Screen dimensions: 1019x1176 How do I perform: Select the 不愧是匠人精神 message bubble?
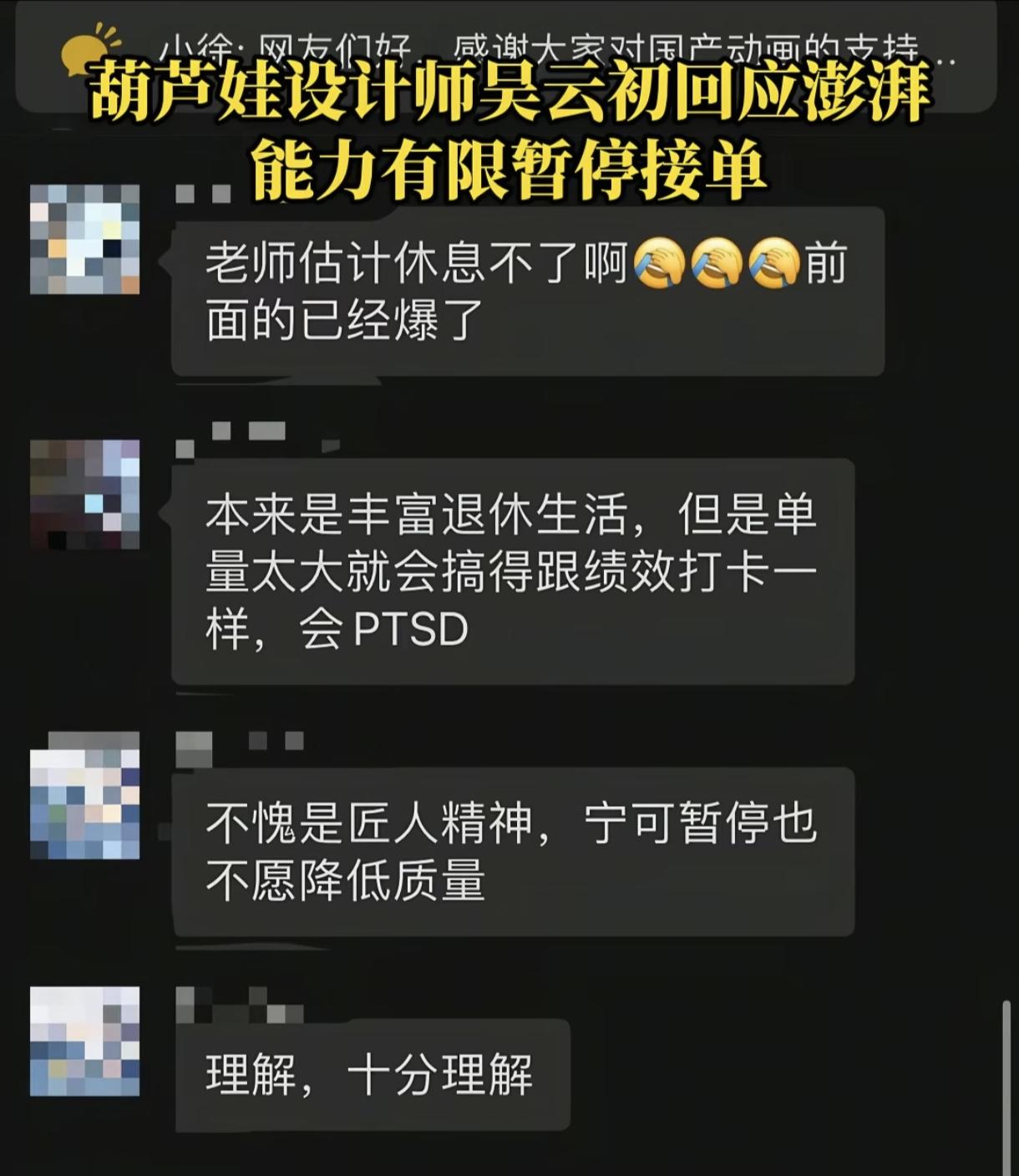pos(513,851)
